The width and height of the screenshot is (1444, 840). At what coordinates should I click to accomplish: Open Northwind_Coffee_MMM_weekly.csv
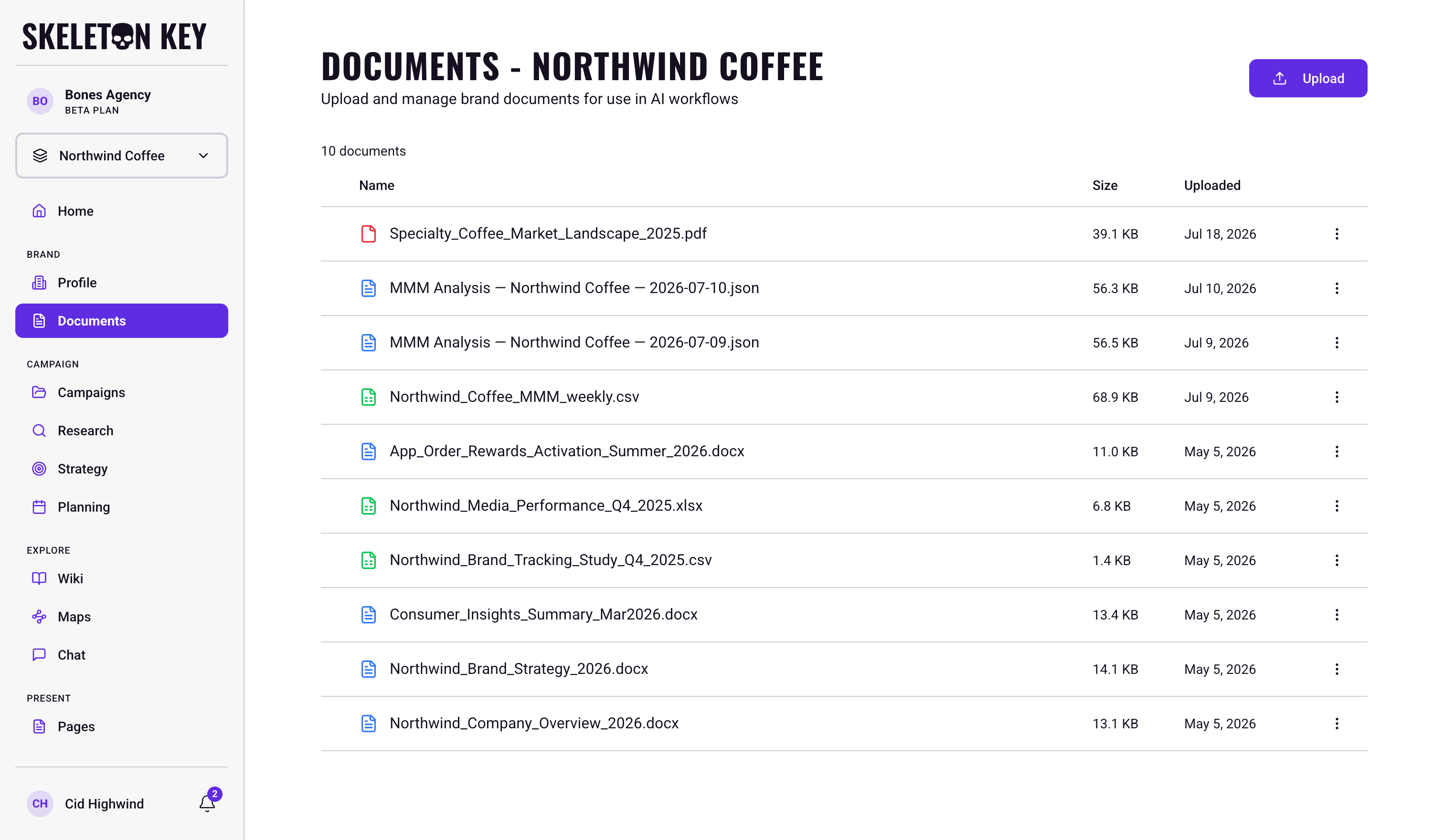(x=514, y=397)
